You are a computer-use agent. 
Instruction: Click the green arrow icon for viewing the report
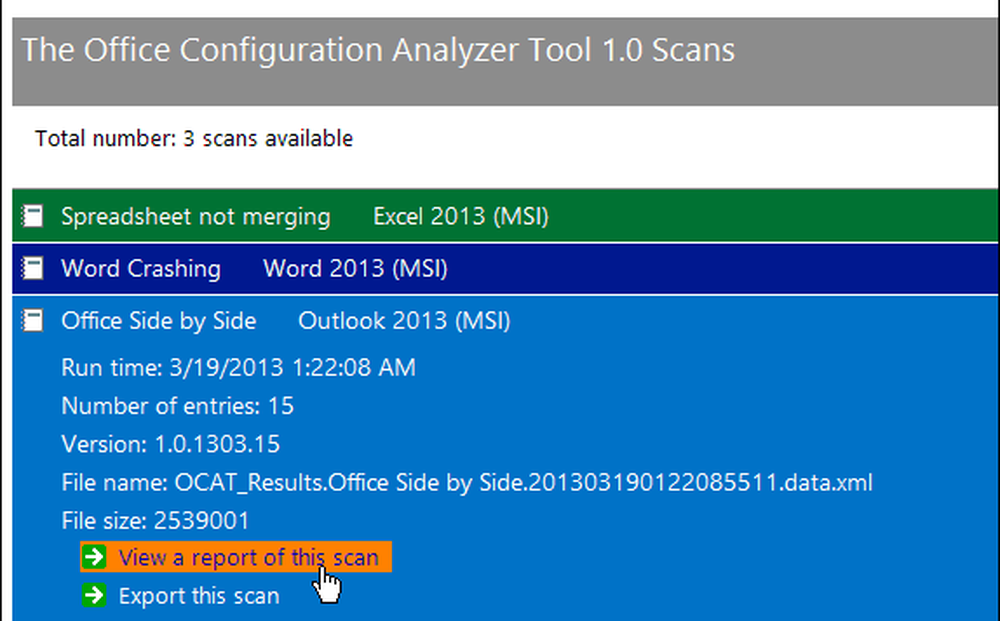pyautogui.click(x=95, y=557)
